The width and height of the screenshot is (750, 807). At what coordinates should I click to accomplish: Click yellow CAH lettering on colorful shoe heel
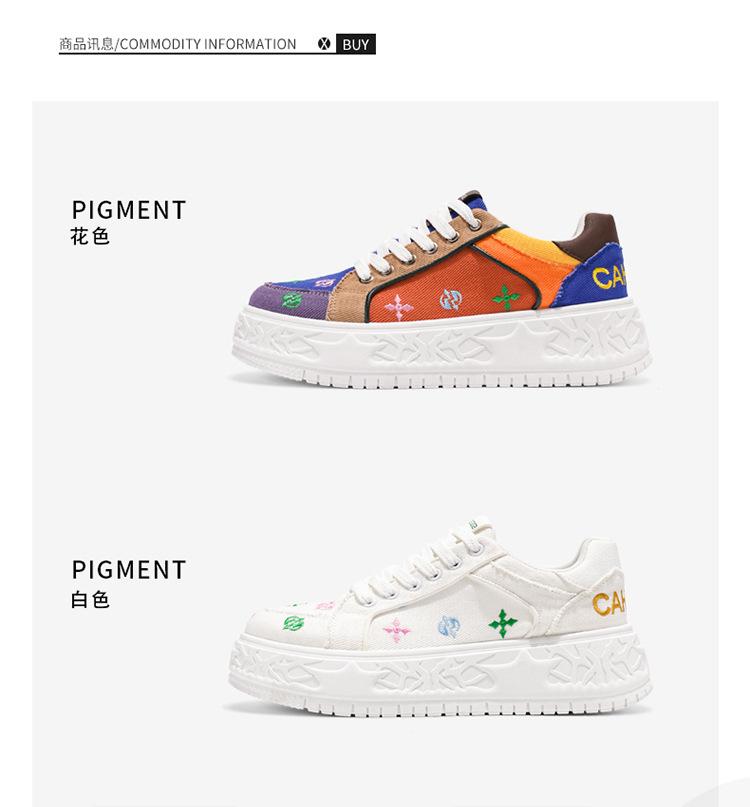[609, 277]
